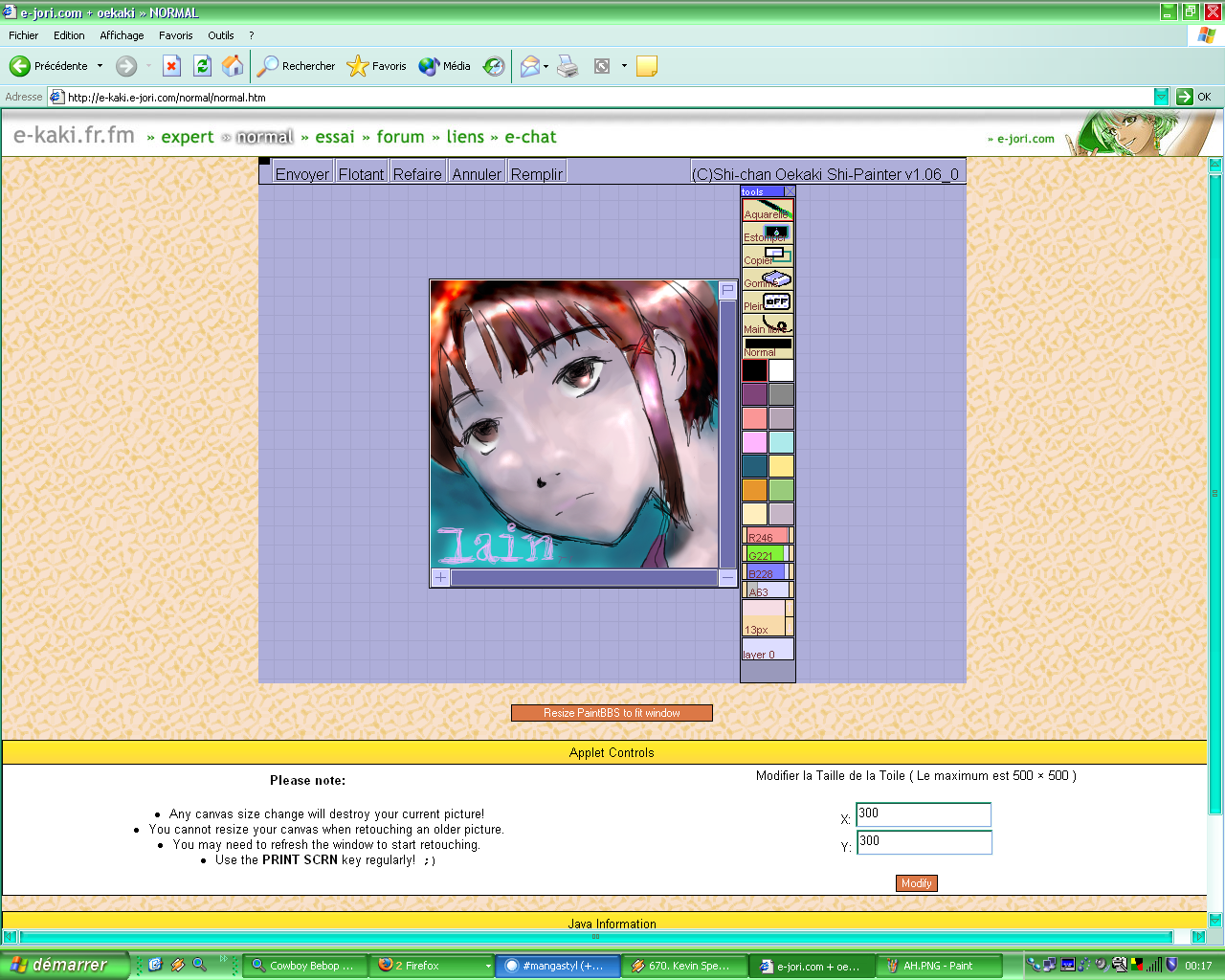
Task: Click the canvas horizontal scrollbar
Action: [584, 577]
